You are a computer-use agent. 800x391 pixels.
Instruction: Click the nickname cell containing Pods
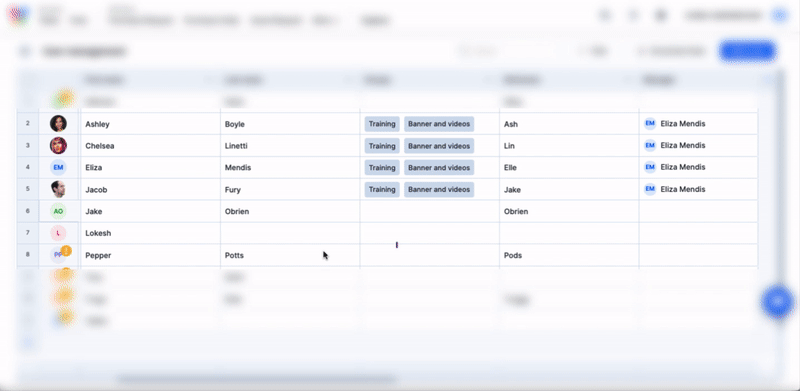pyautogui.click(x=569, y=255)
